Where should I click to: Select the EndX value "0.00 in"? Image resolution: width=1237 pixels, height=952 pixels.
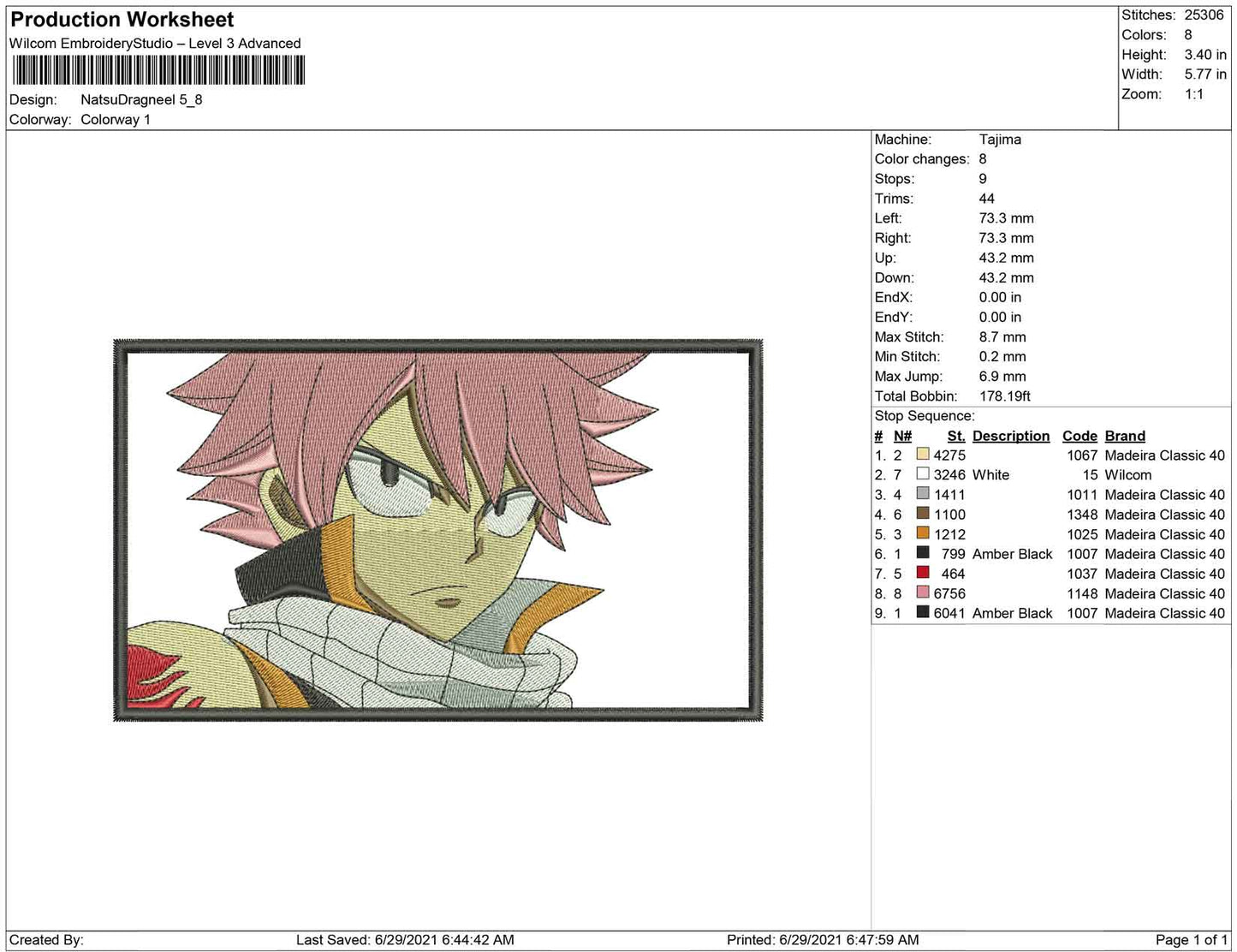tap(1000, 297)
